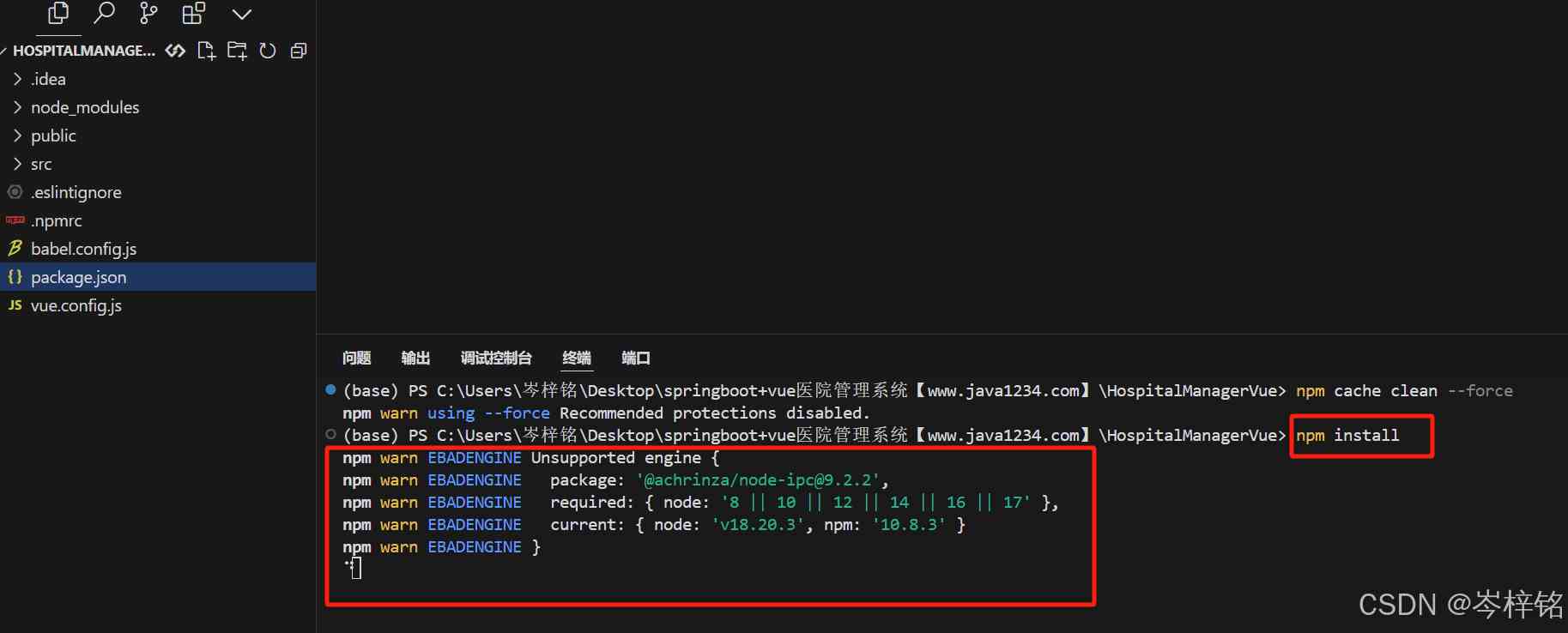Open the Extensions view icon
Viewport: 1568px width, 633px height.
coord(194,13)
